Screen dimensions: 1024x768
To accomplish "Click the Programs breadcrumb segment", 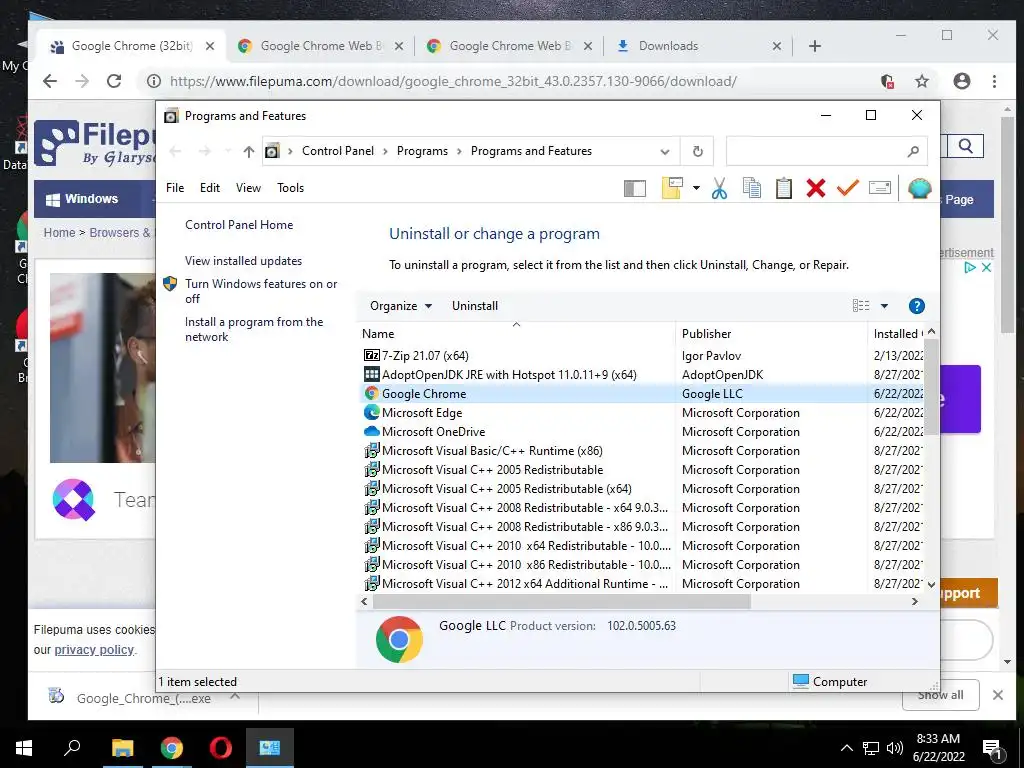I will click(423, 151).
